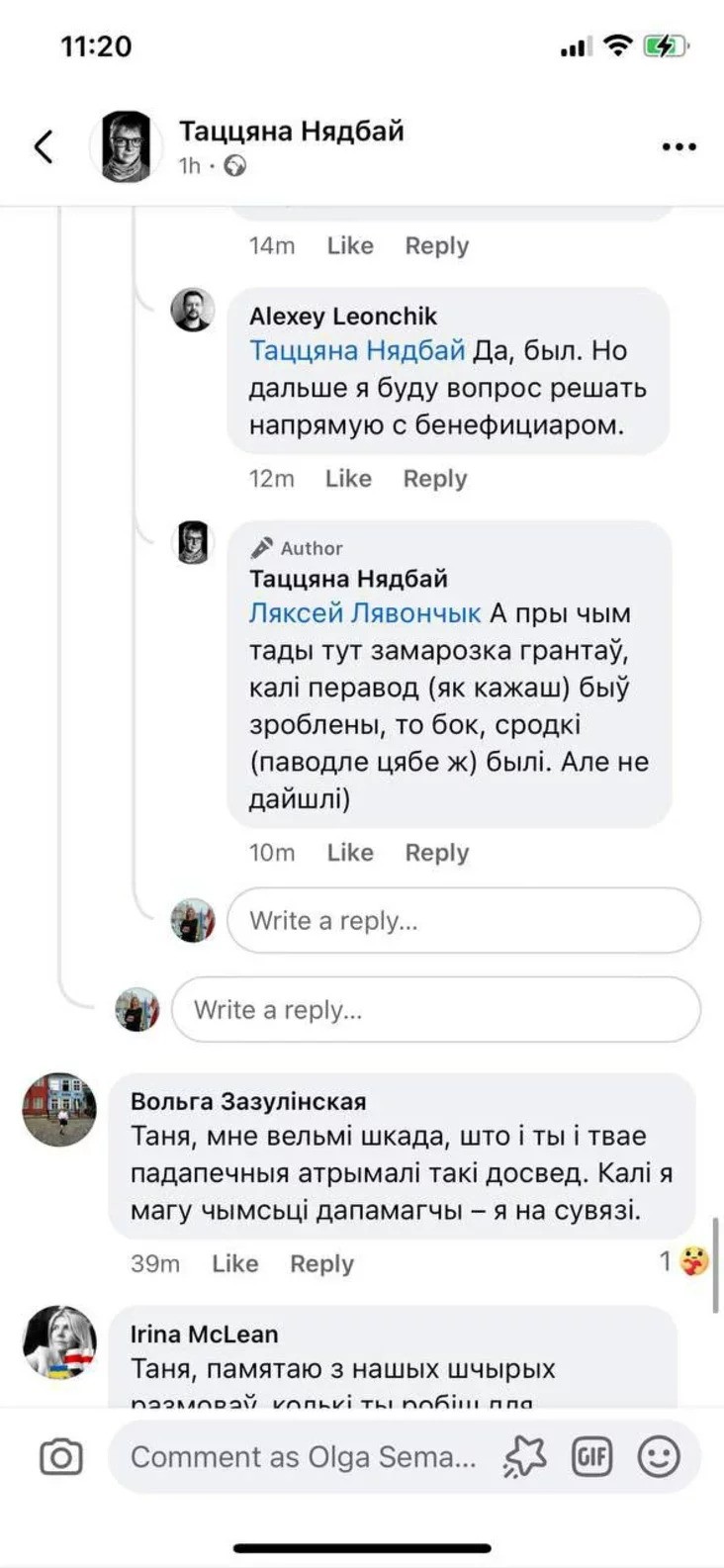Reply to Вольга Зазулінская's comment
Screen dimensions: 724x1568
pos(321,1263)
